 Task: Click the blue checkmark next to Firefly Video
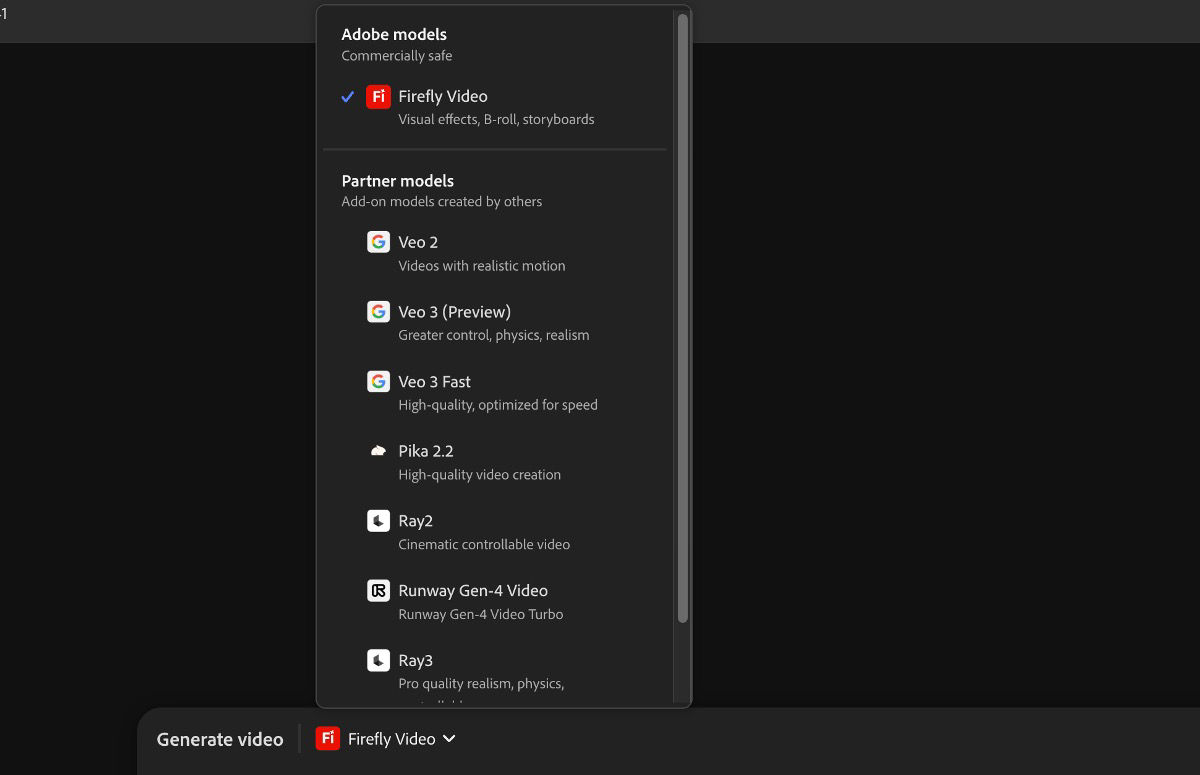point(347,97)
